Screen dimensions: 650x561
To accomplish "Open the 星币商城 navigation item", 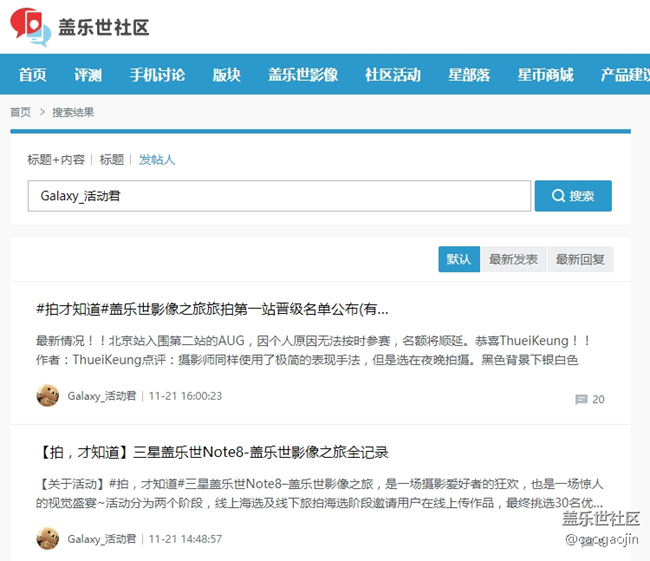I will click(546, 75).
